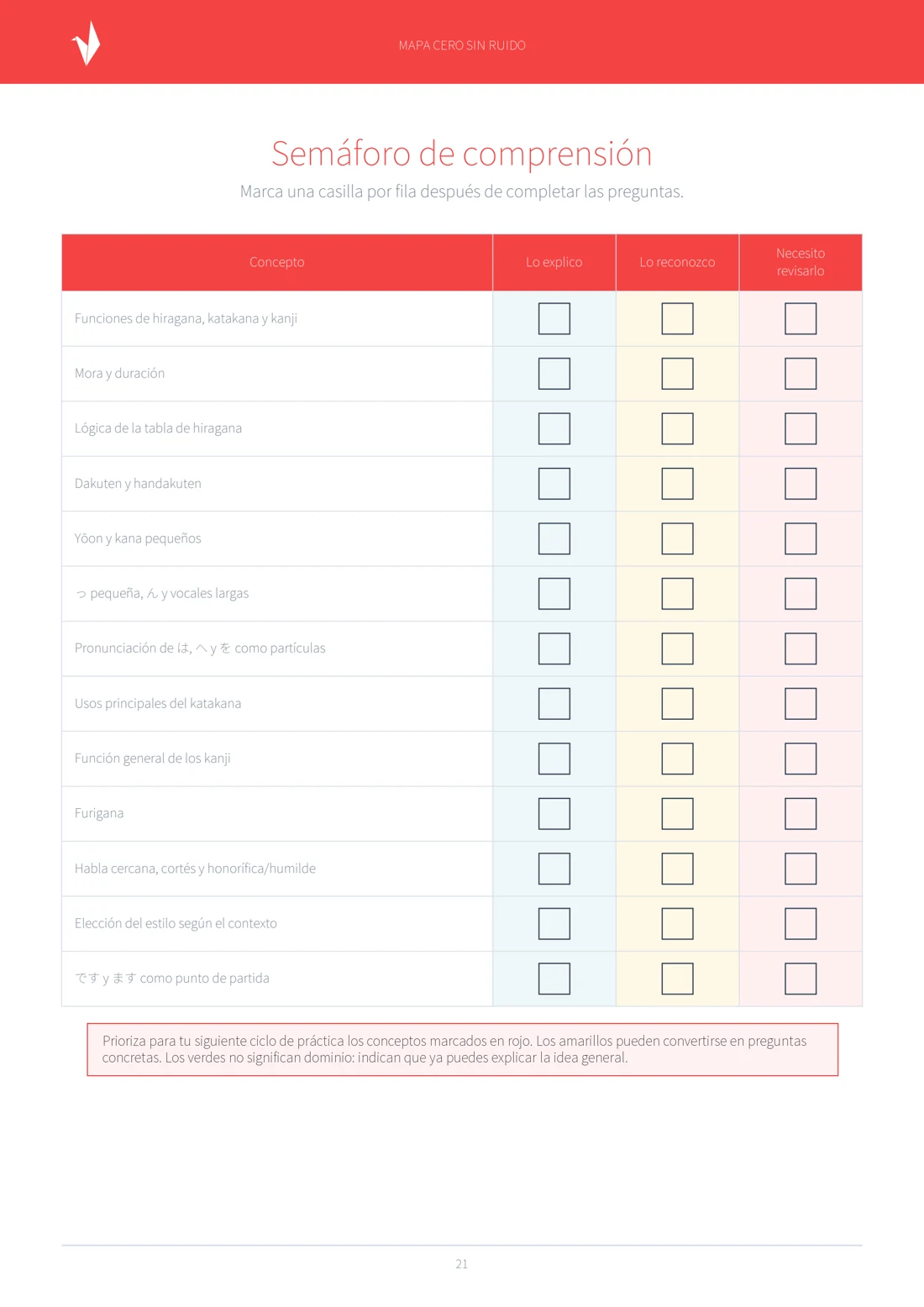Check 'Lo explico' for Mora y duración
The height and width of the screenshot is (1307, 924).
554,374
